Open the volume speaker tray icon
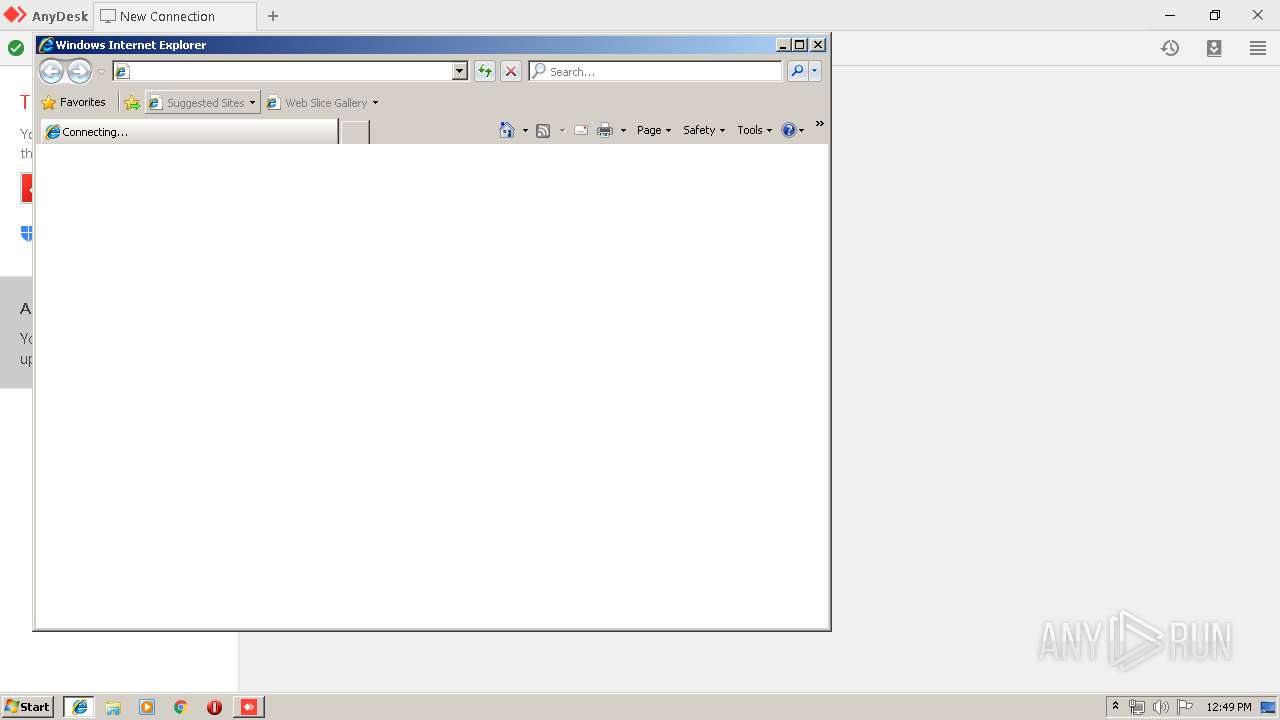This screenshot has height=720, width=1280. point(1161,707)
